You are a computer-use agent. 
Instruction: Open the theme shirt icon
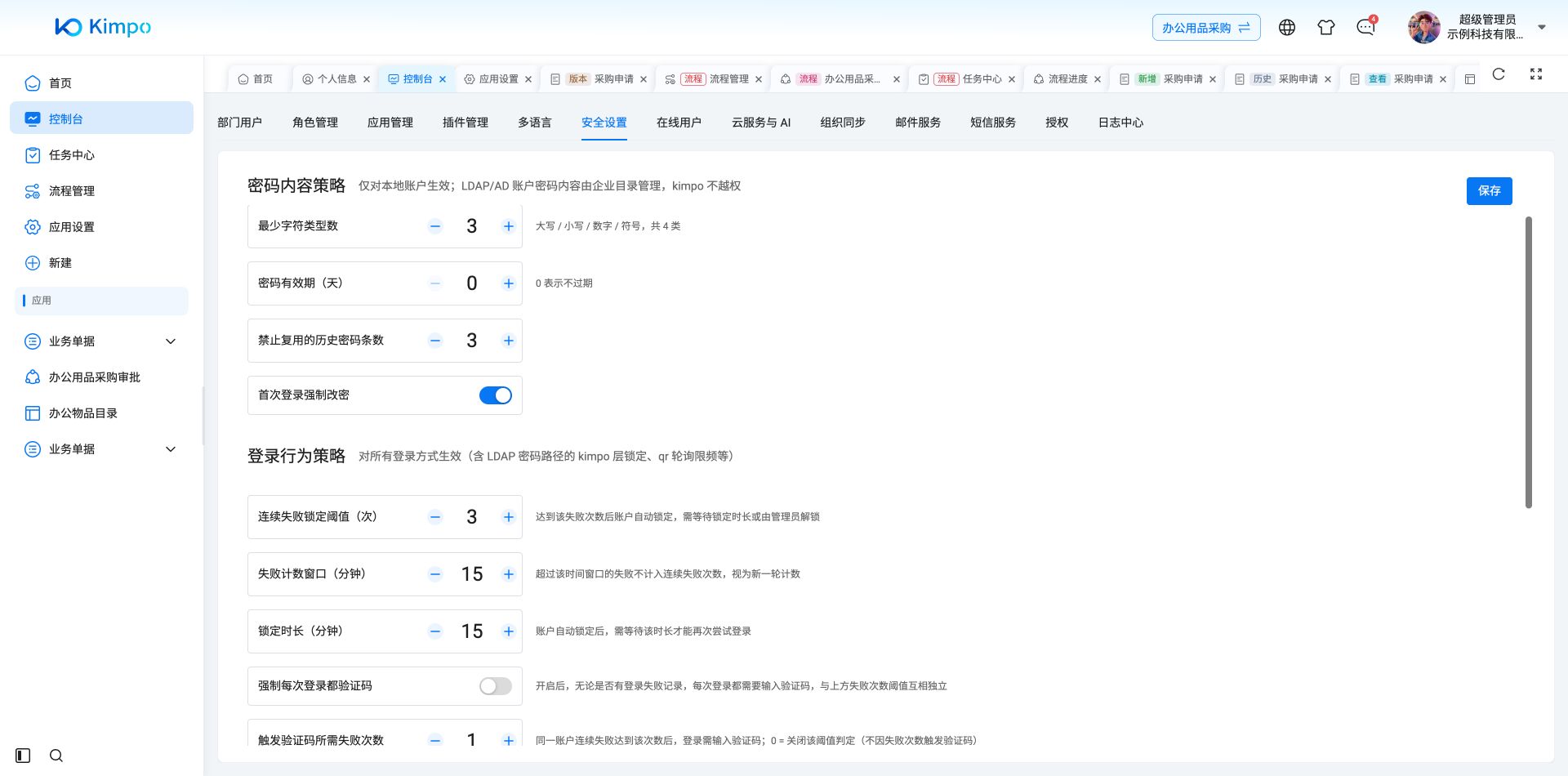pos(1326,28)
